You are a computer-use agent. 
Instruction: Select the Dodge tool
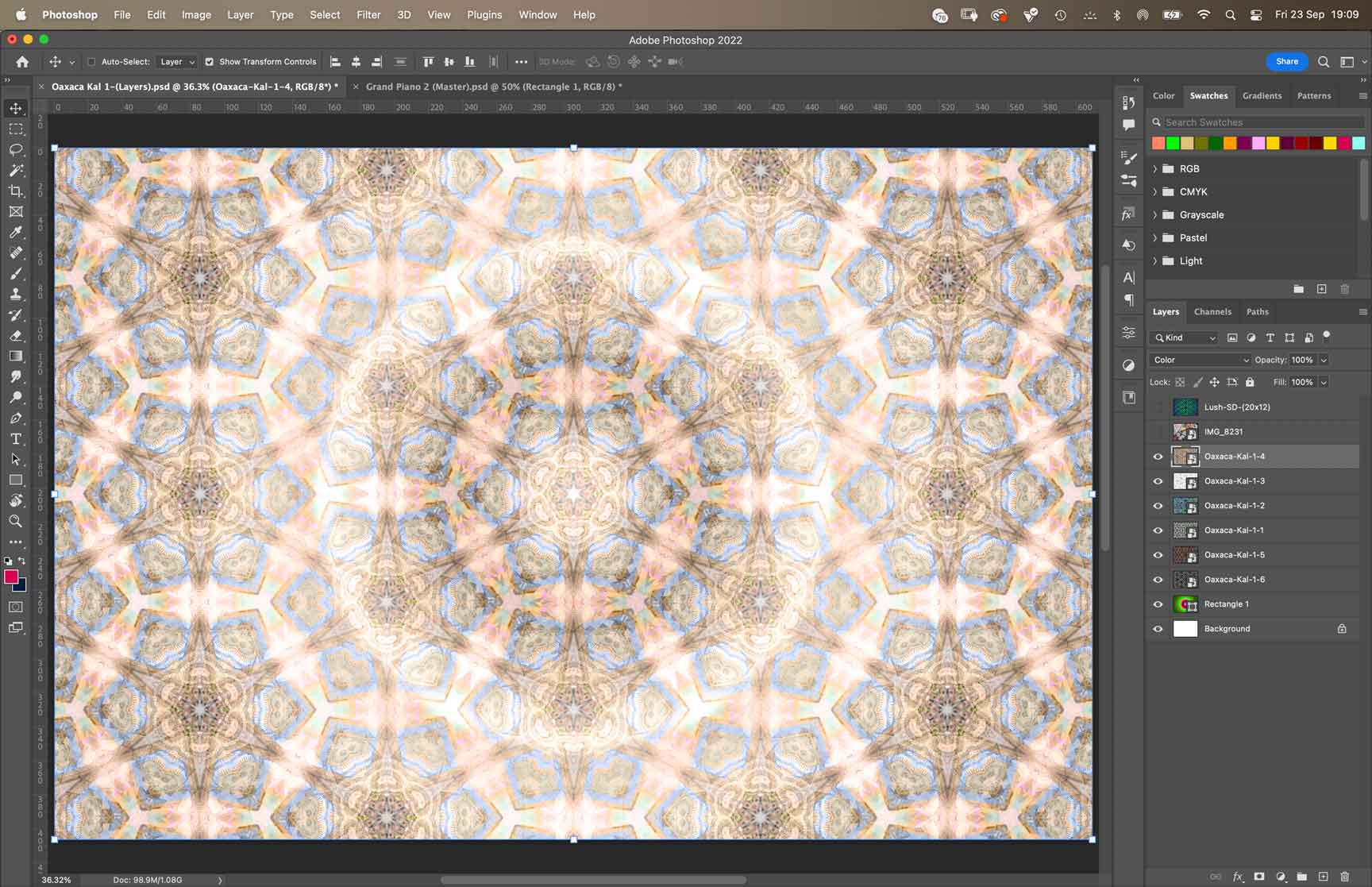click(x=16, y=397)
